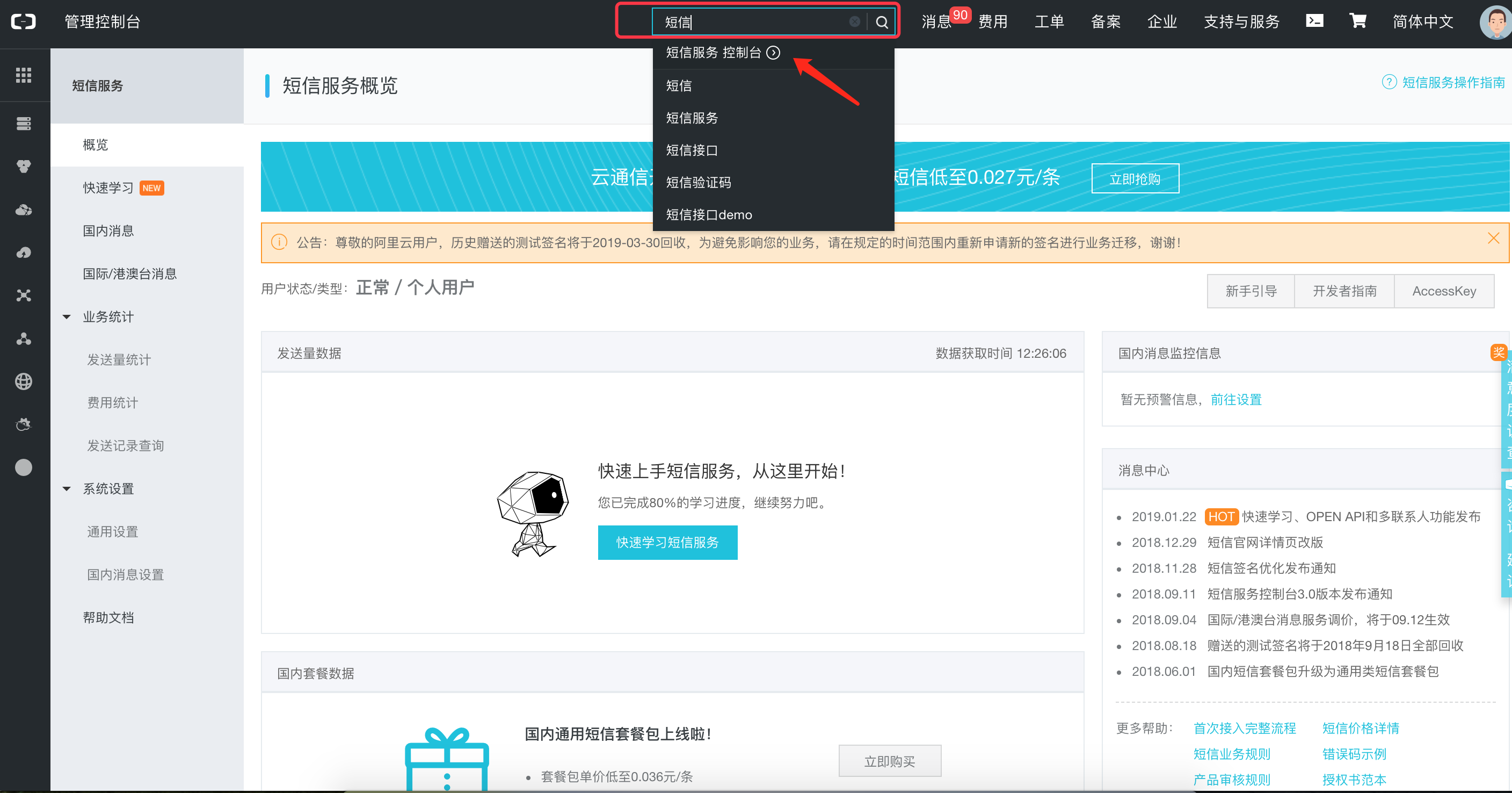Image resolution: width=1512 pixels, height=793 pixels.
Task: Select the cloud network sidebar icon
Action: [x=24, y=210]
